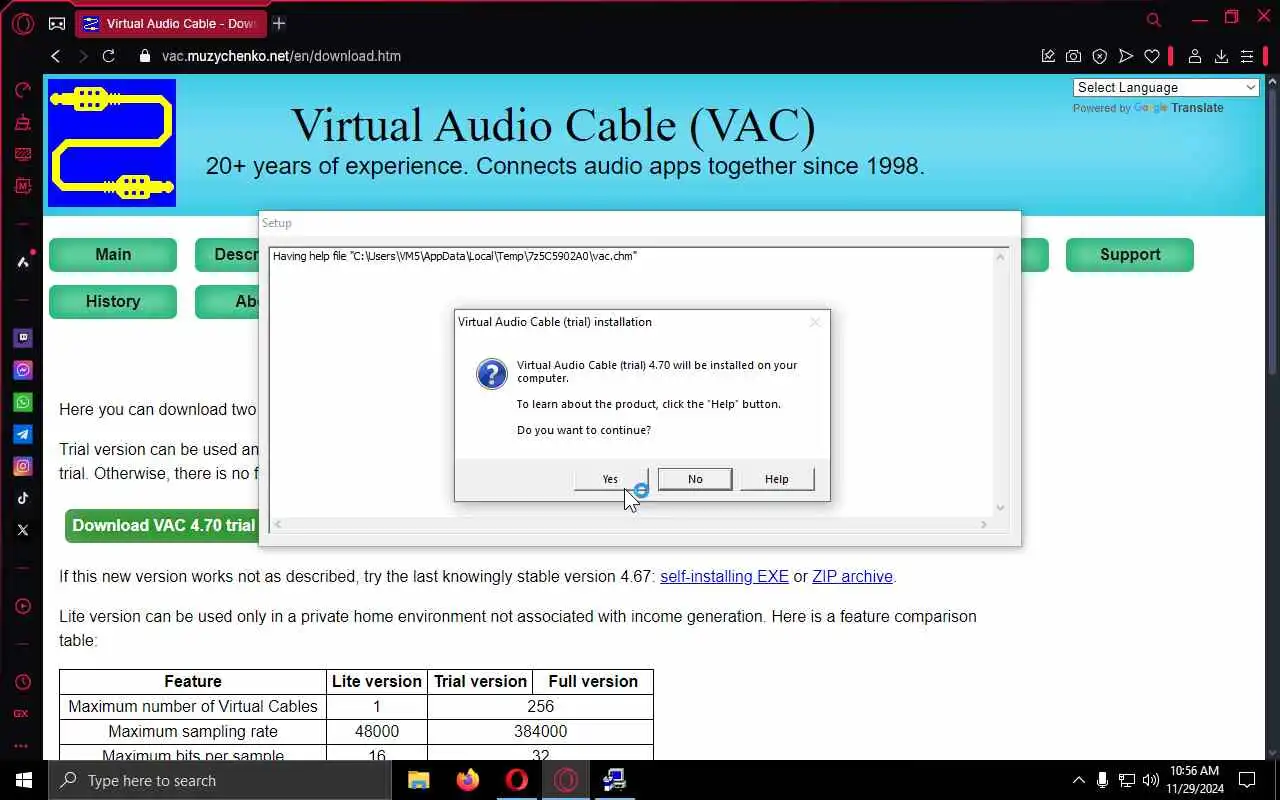Open Instagram in the Opera sidebar
The image size is (1280, 800).
22,466
